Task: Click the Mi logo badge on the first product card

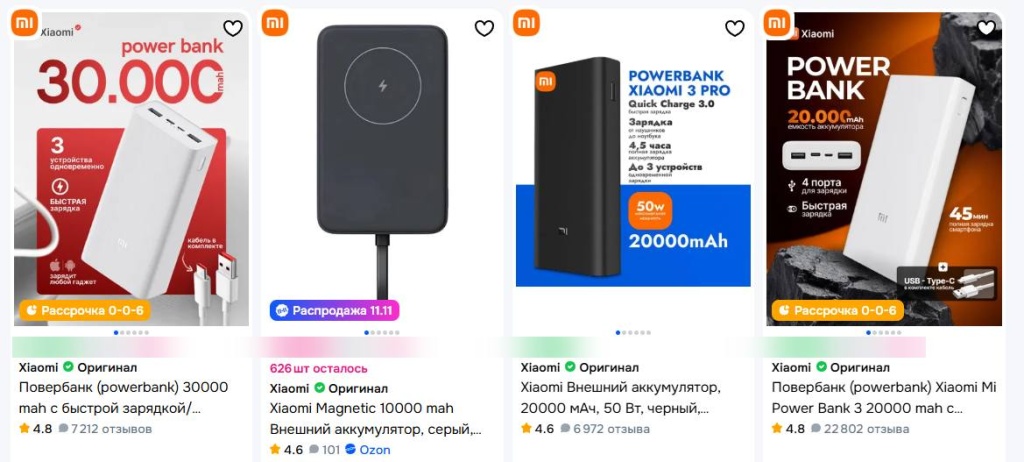Action: click(24, 23)
